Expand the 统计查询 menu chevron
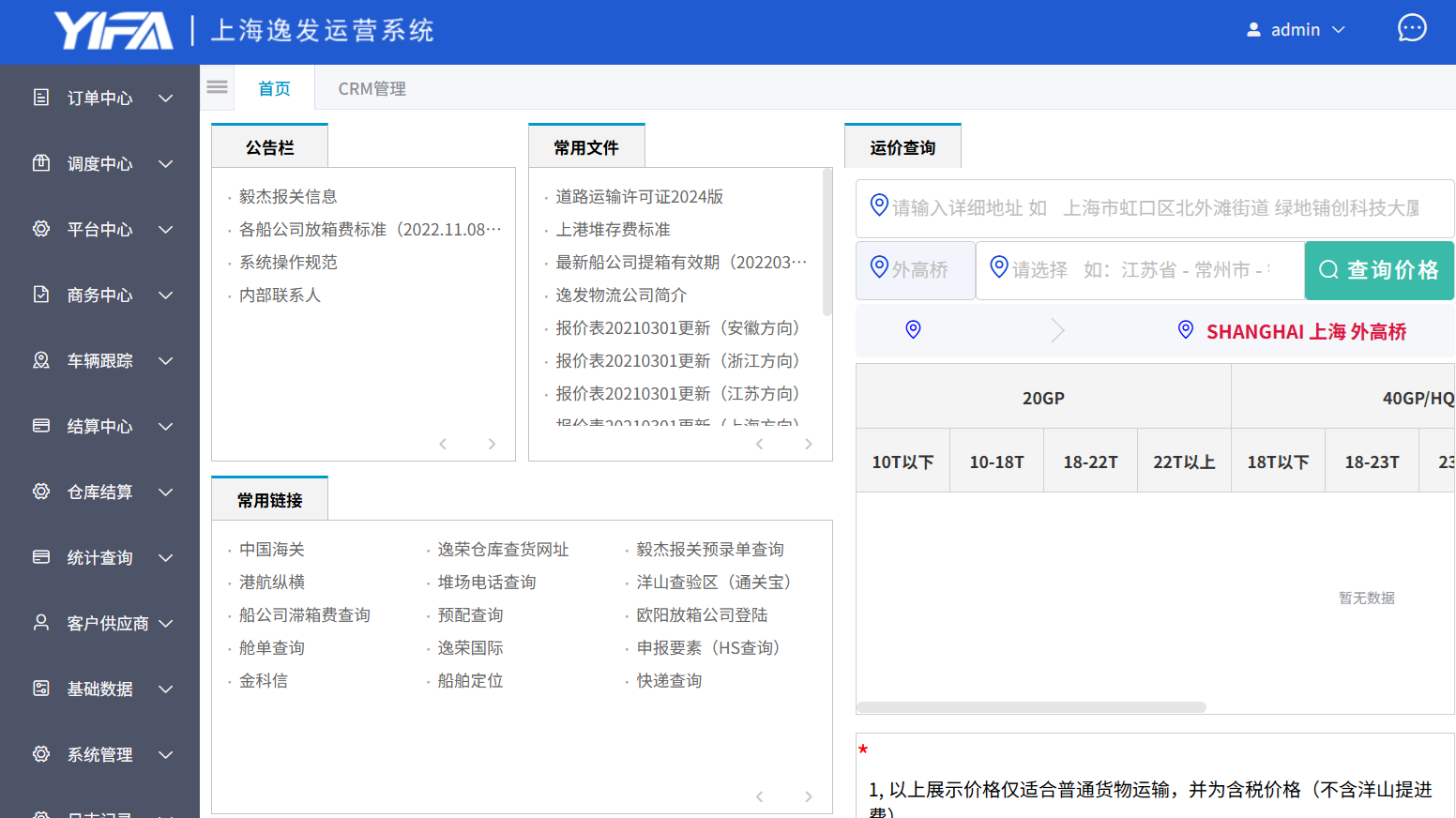This screenshot has height=818, width=1456. point(166,557)
